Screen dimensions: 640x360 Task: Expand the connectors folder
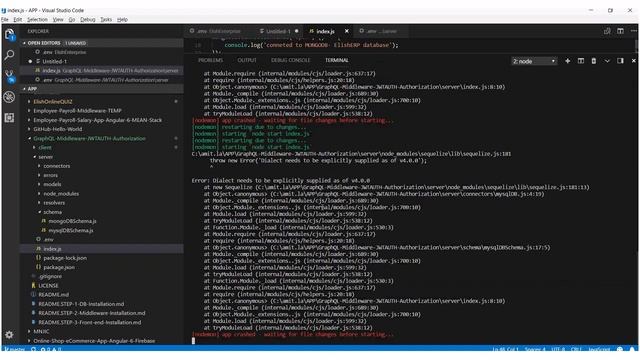(56, 166)
